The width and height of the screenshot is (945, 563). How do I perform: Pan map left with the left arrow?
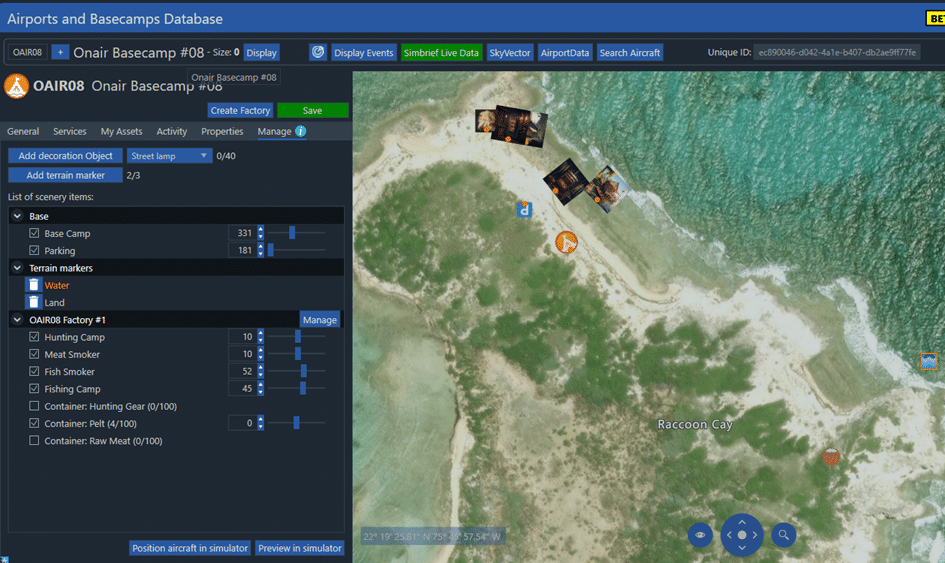[729, 535]
